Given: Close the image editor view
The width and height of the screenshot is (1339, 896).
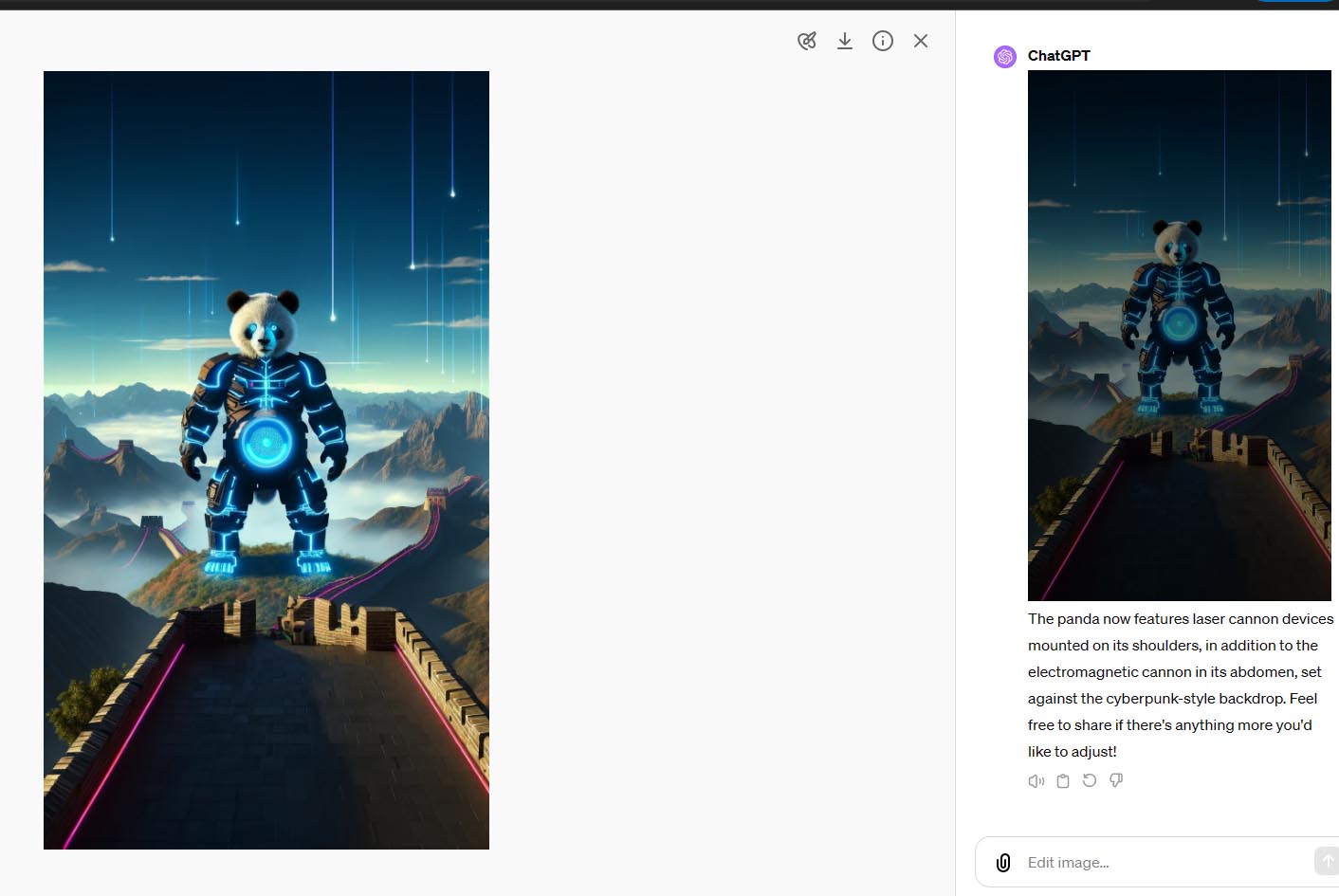Looking at the screenshot, I should pos(921,41).
